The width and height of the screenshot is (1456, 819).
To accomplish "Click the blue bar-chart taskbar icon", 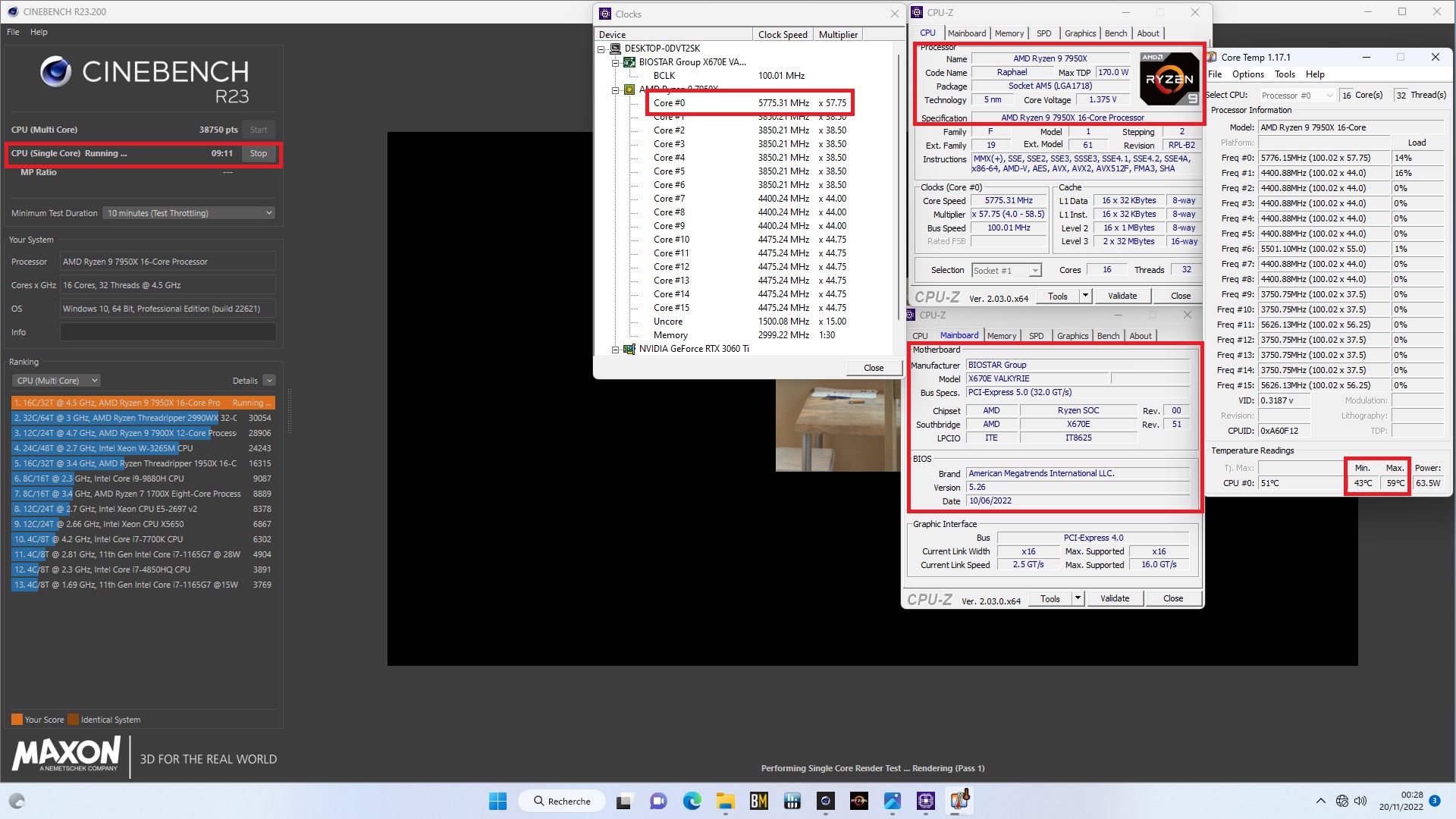I will pos(792,801).
